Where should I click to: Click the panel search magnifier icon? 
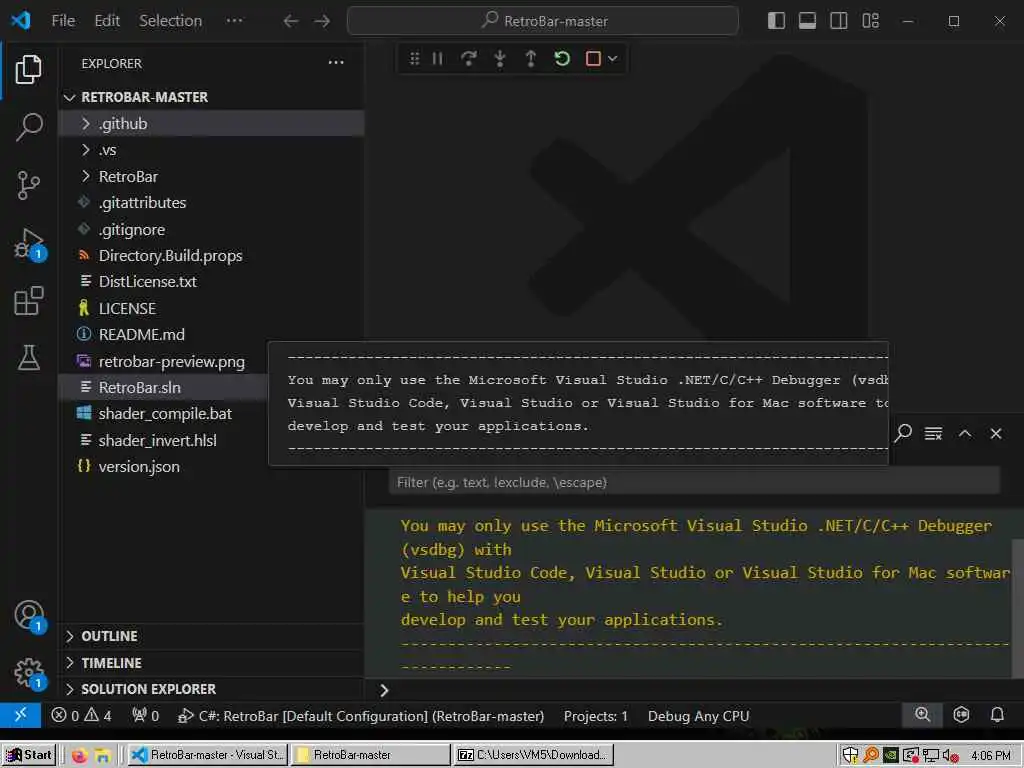[903, 433]
